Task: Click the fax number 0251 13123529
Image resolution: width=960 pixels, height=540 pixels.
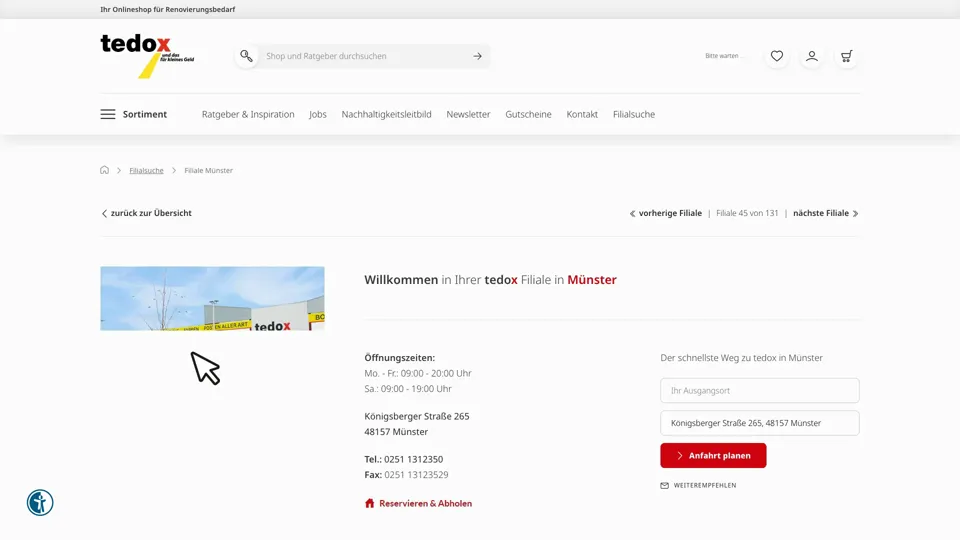Action: click(416, 474)
